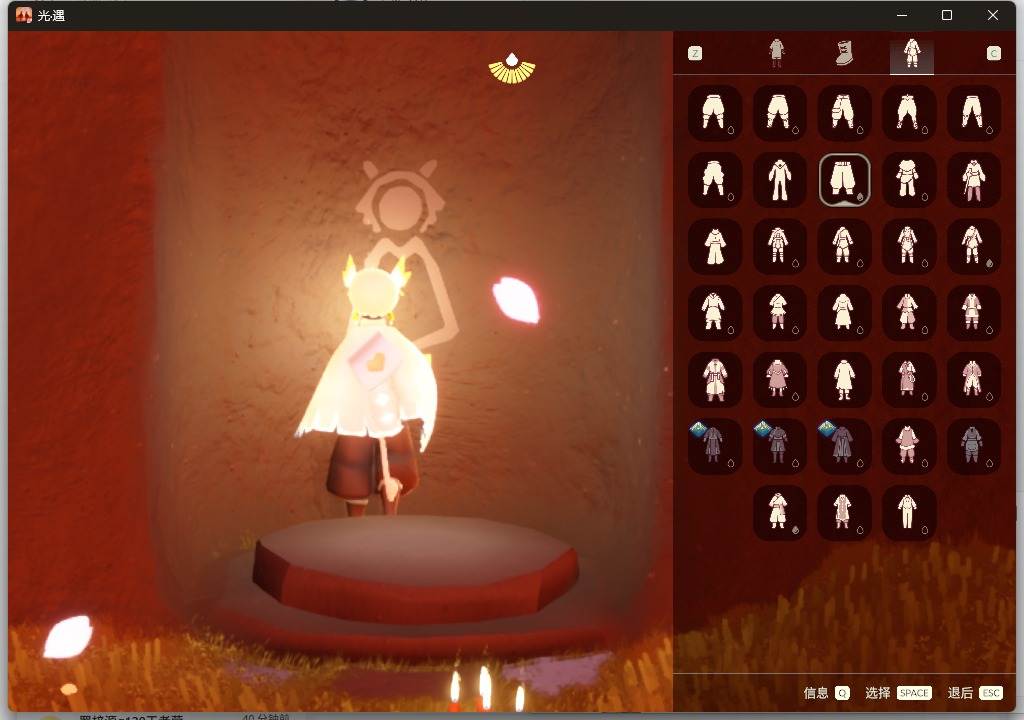Click the C key next-category button
This screenshot has width=1024, height=720.
pos(993,54)
